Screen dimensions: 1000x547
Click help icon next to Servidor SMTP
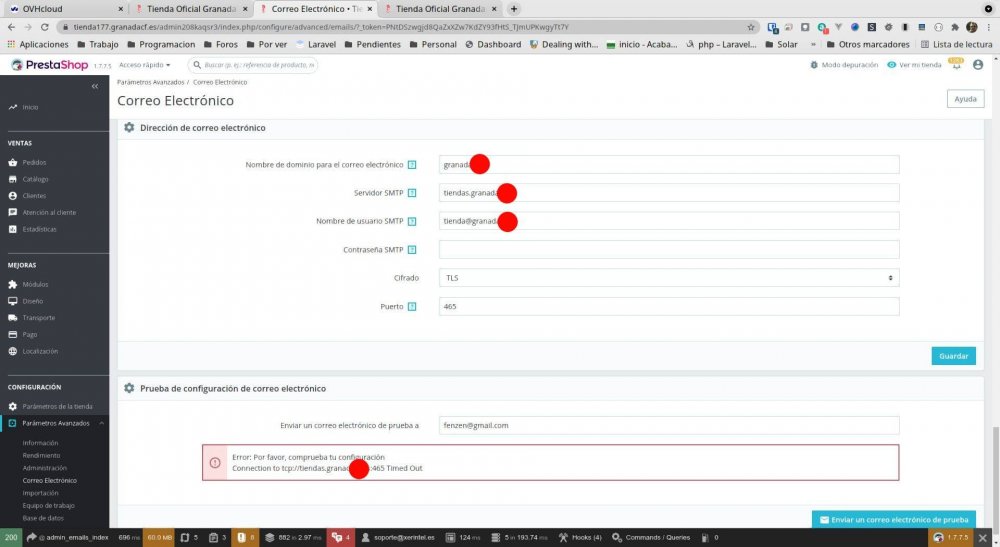[x=412, y=193]
